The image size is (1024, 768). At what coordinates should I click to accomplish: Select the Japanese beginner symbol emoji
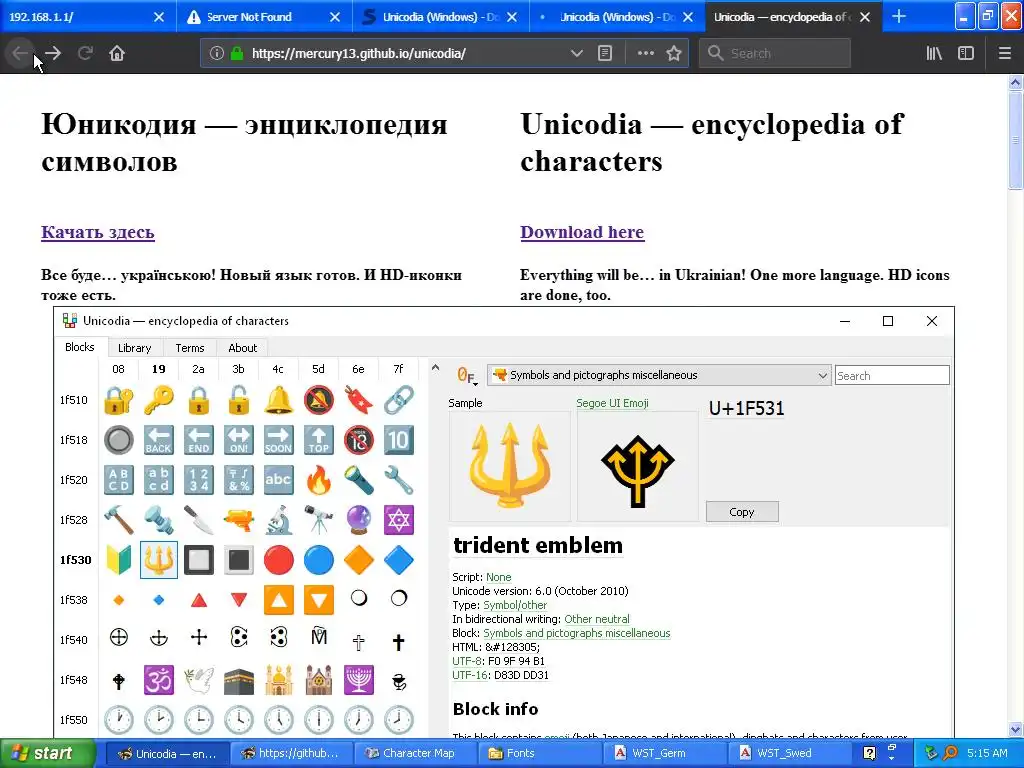point(119,560)
